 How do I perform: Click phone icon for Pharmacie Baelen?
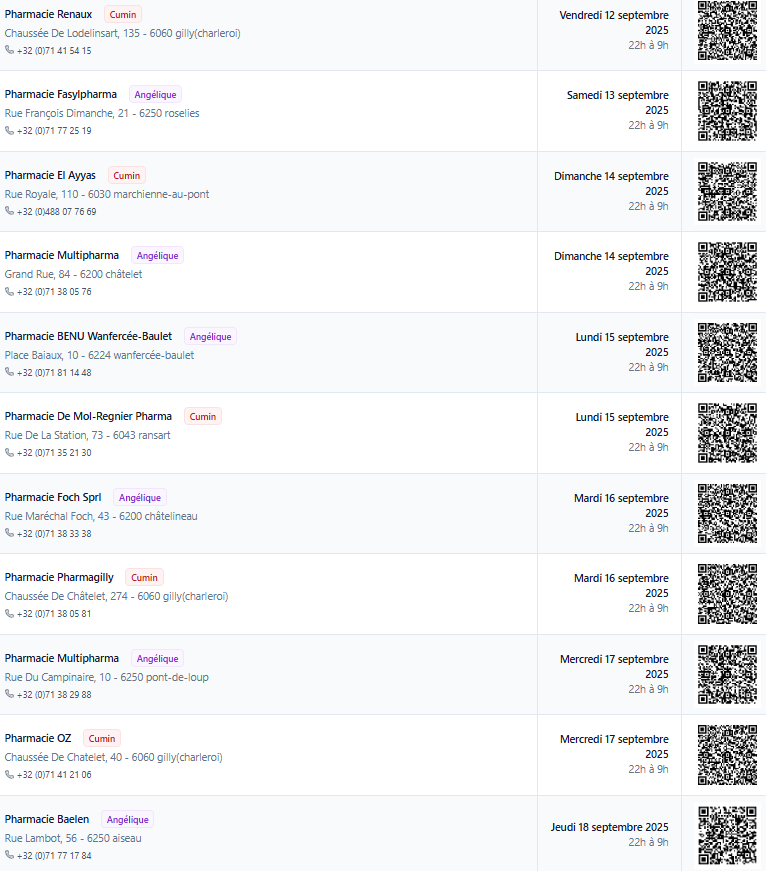pos(10,856)
